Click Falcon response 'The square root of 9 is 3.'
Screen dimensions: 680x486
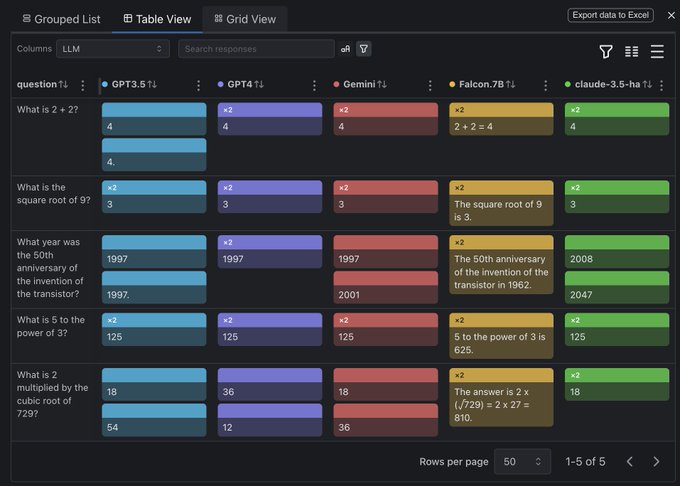(501, 203)
